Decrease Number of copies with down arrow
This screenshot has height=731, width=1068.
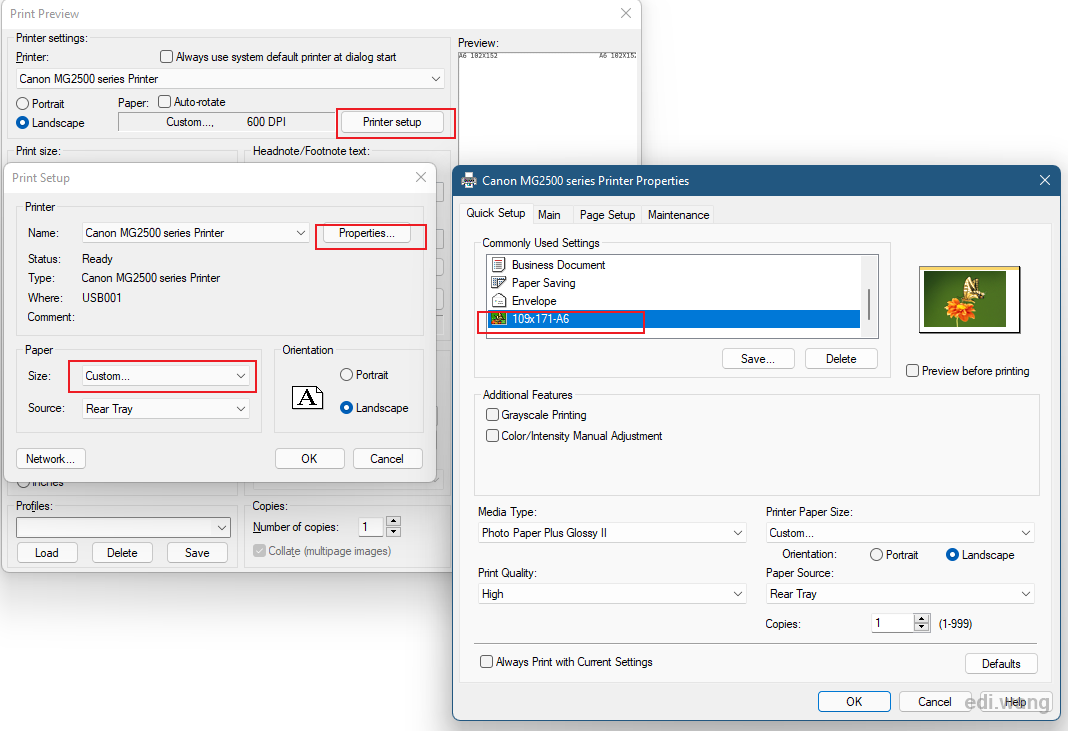[393, 532]
